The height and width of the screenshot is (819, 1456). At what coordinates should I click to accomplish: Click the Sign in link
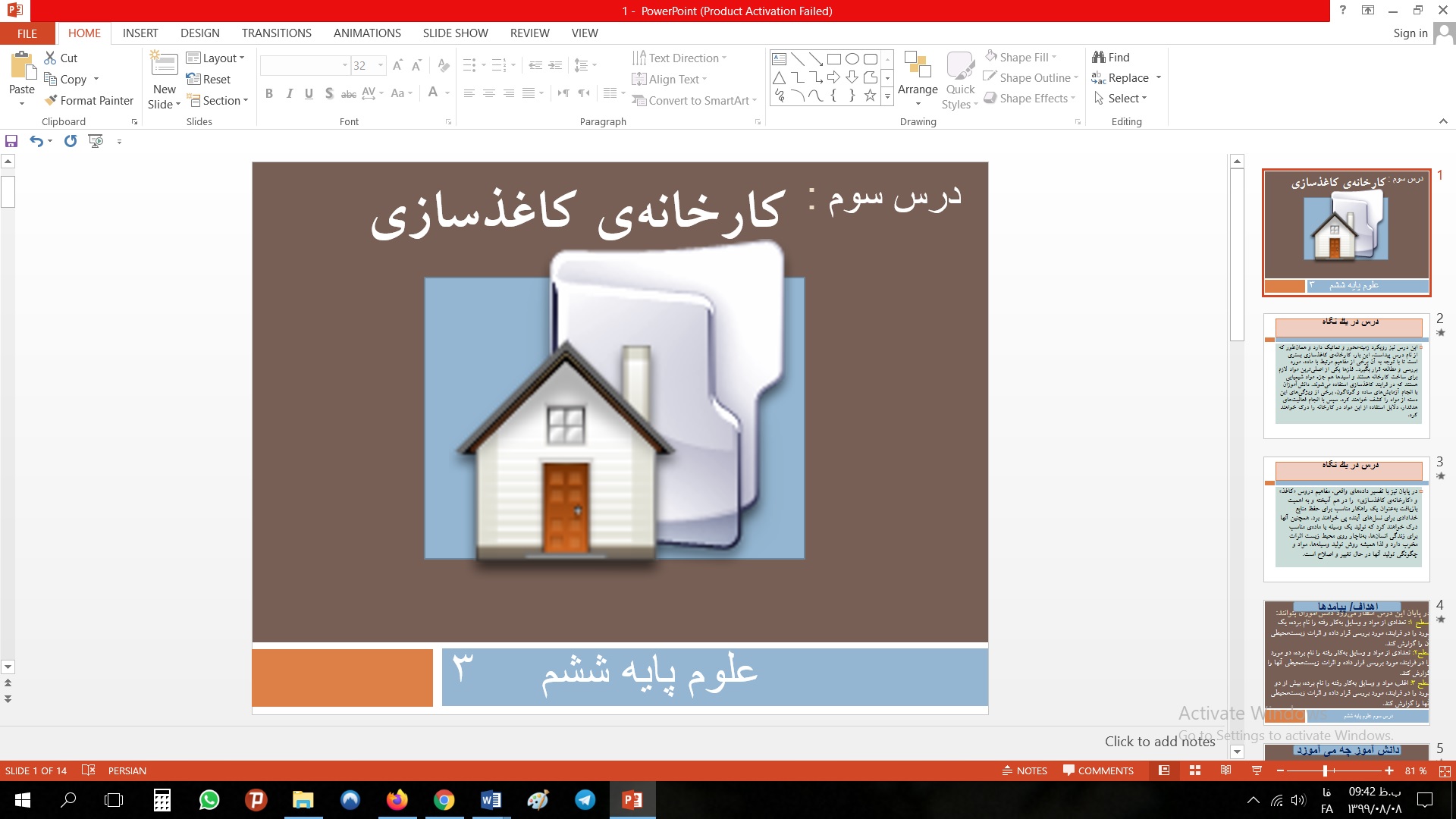coord(1410,33)
